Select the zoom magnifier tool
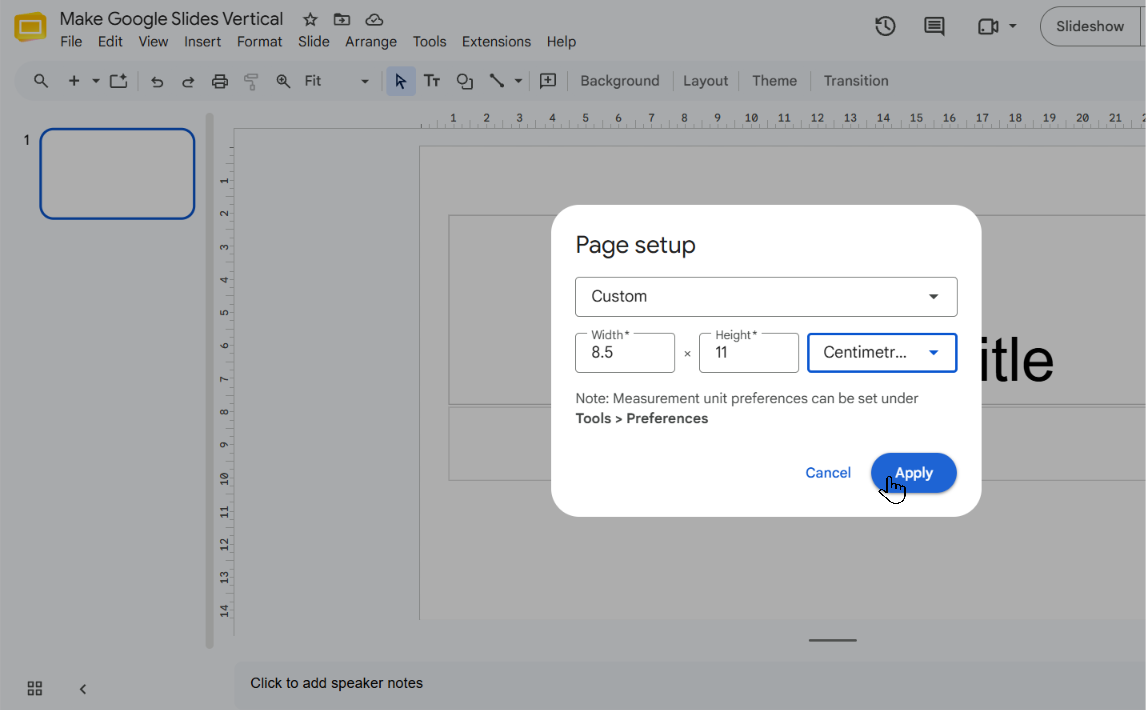Viewport: 1146px width, 710px height. (283, 81)
